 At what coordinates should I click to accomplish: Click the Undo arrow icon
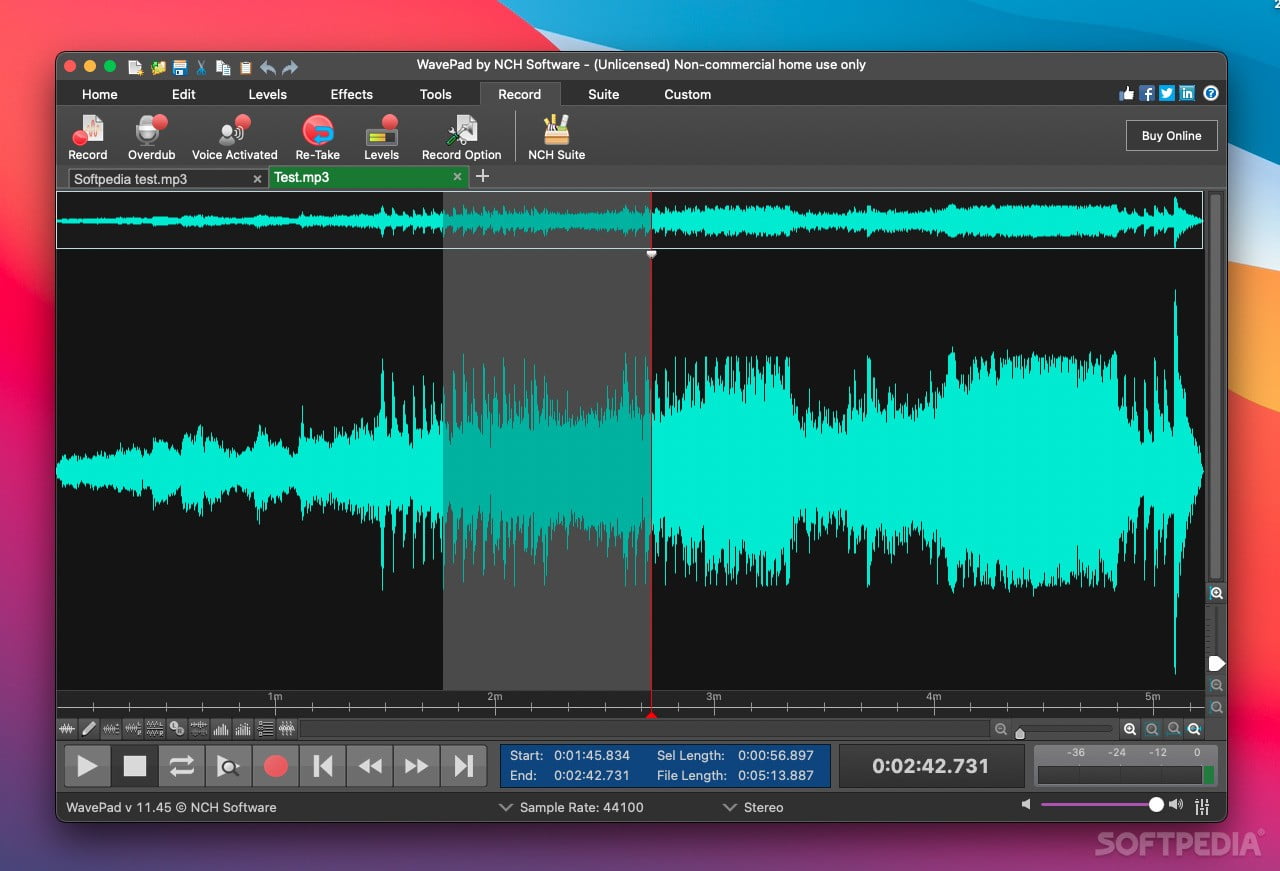[x=267, y=67]
